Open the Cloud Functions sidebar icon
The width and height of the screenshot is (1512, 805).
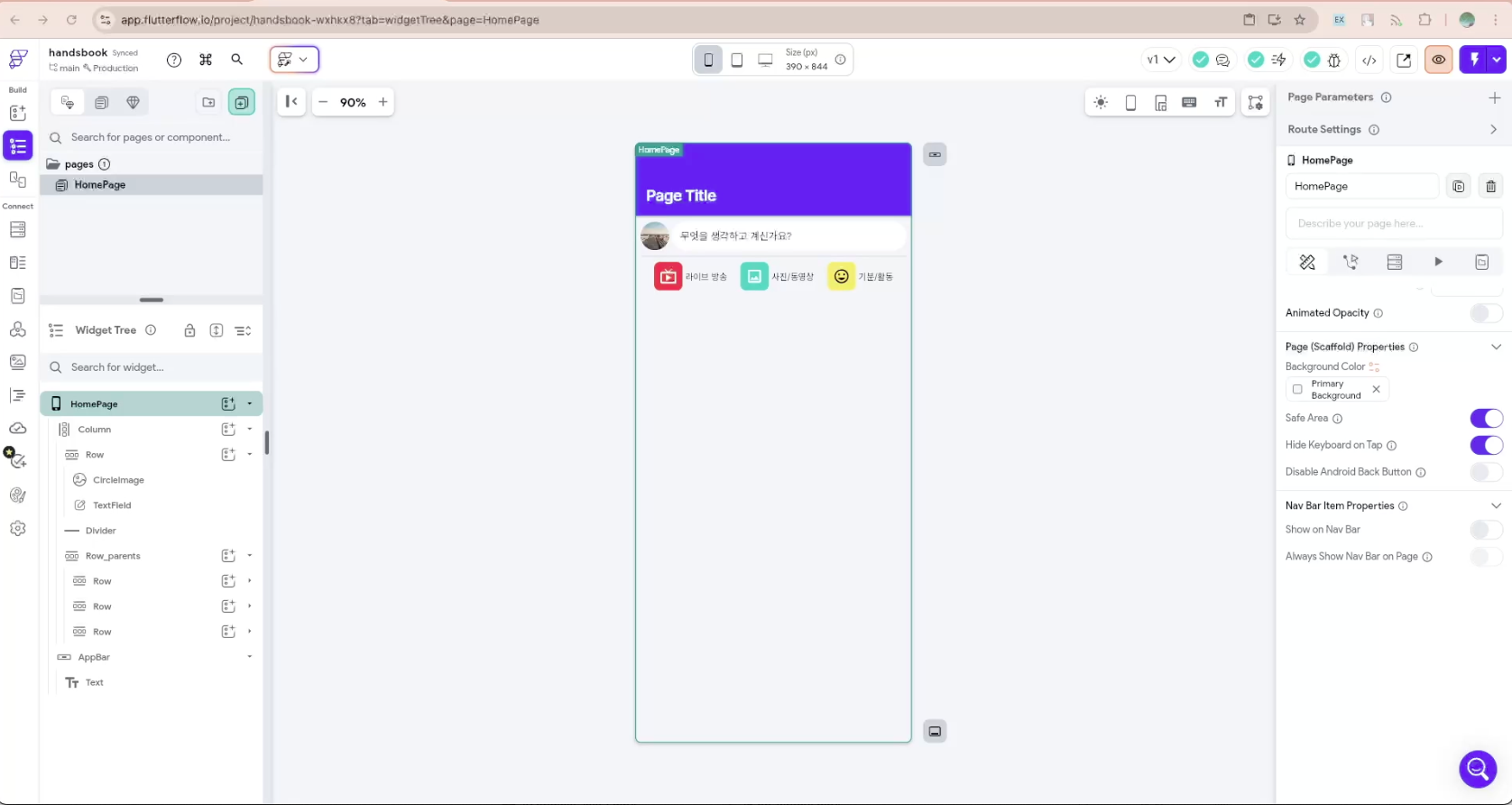[17, 428]
